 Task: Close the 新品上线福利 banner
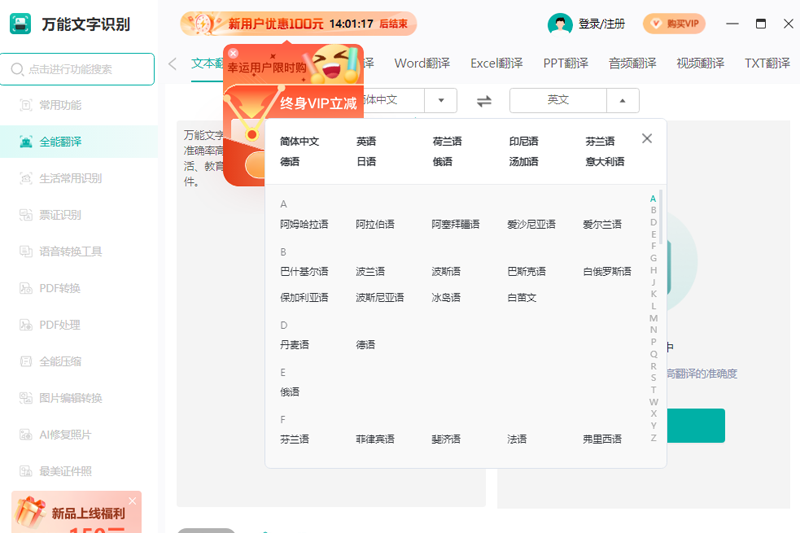(x=132, y=501)
